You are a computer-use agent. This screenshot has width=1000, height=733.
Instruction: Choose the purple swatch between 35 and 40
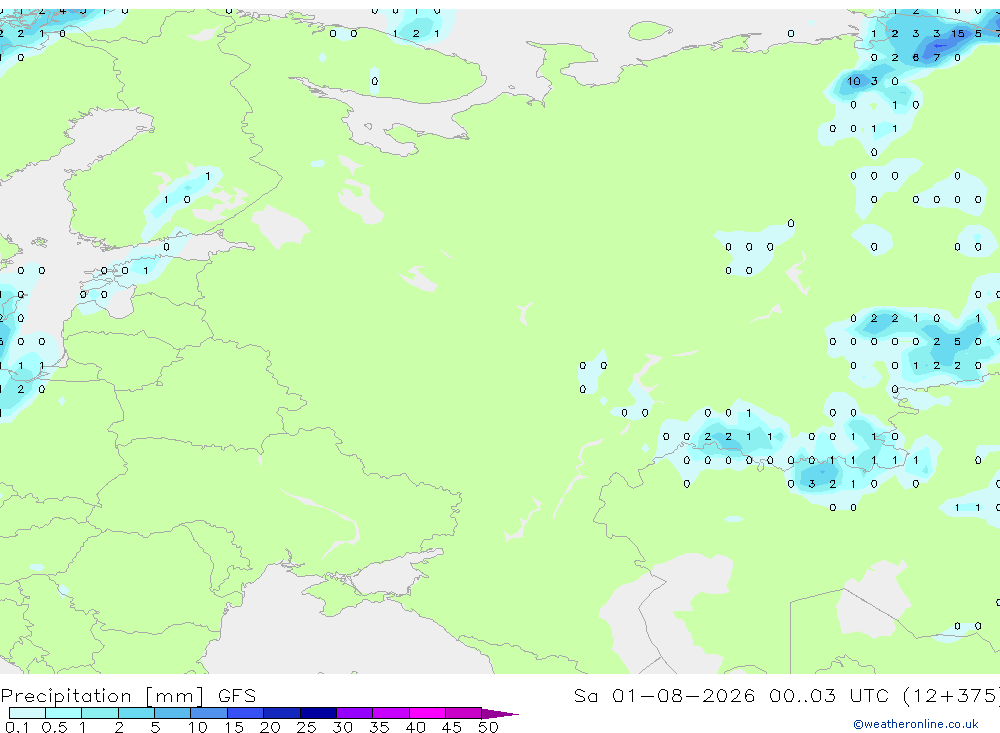pyautogui.click(x=390, y=713)
